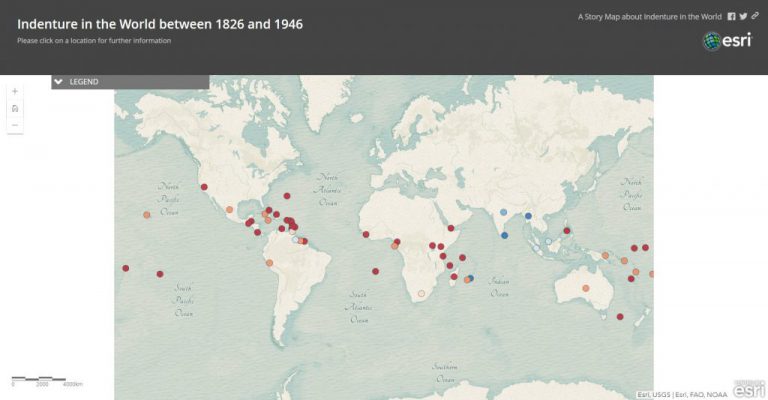
Task: Reset map to home extent
Action: 15,108
